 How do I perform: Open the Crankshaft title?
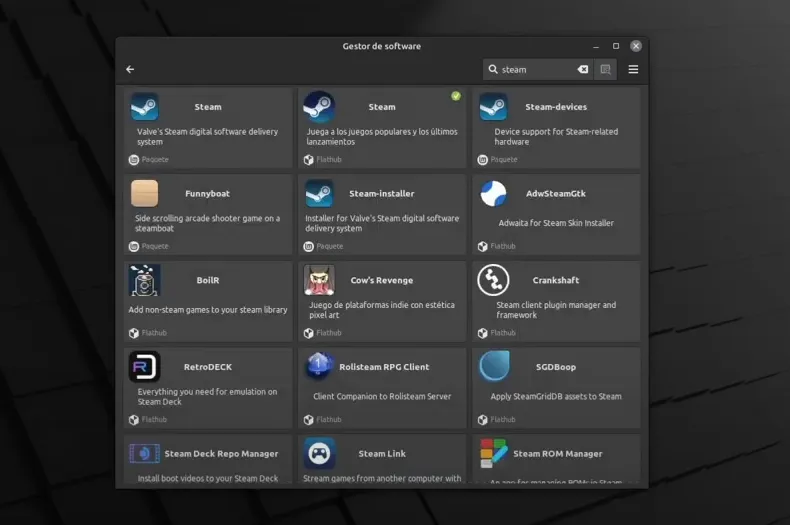pyautogui.click(x=556, y=280)
